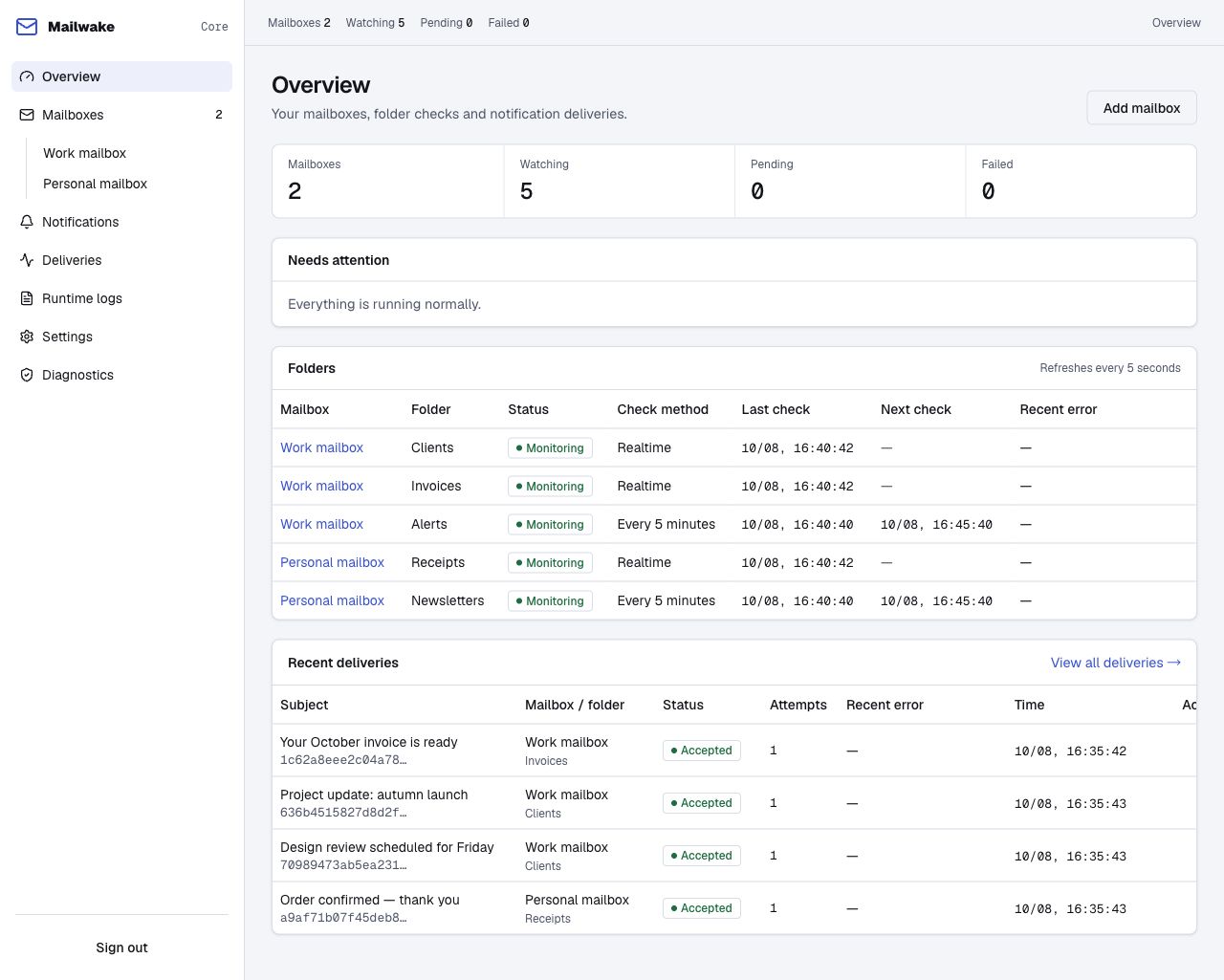The image size is (1224, 980).
Task: Follow the View all deliveries link
Action: pyautogui.click(x=1115, y=663)
